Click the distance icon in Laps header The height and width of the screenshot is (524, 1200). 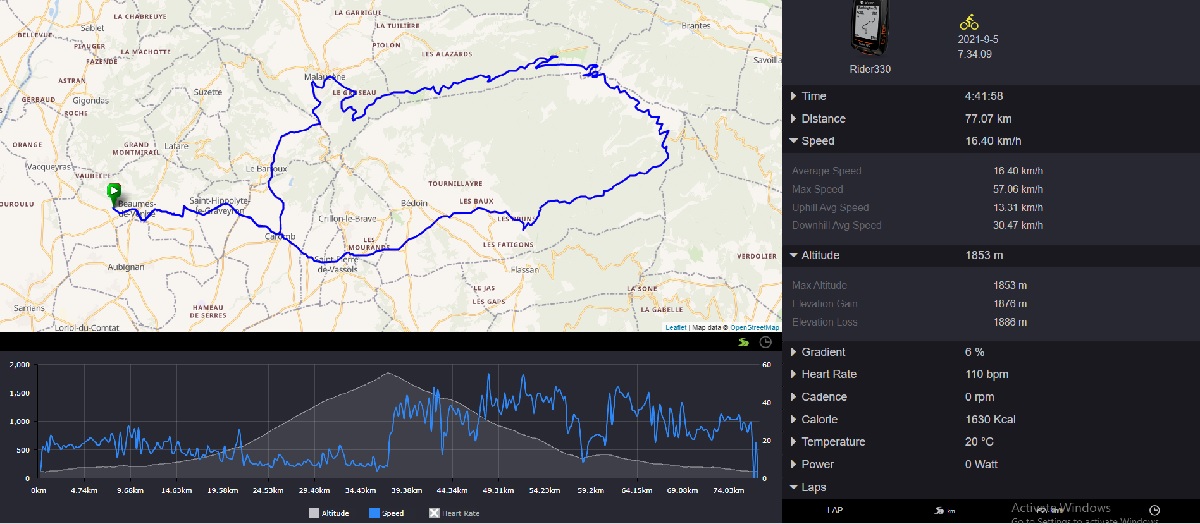(x=942, y=510)
